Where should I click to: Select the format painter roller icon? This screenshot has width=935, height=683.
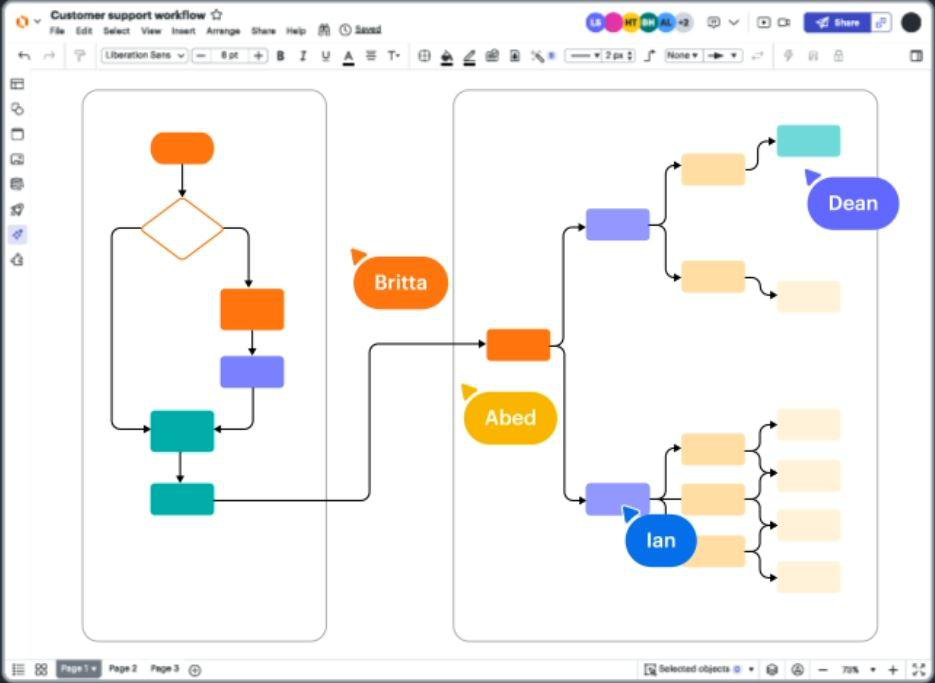pos(79,55)
